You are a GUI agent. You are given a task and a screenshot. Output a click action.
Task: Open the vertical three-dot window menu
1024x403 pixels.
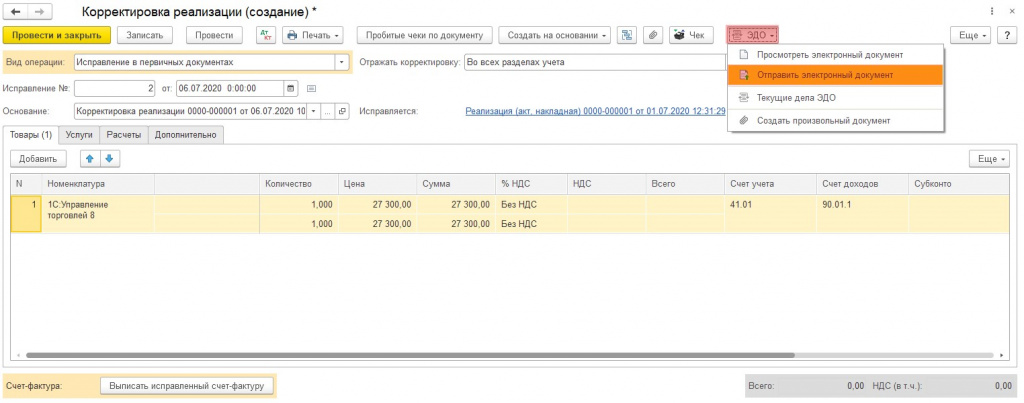pyautogui.click(x=992, y=12)
